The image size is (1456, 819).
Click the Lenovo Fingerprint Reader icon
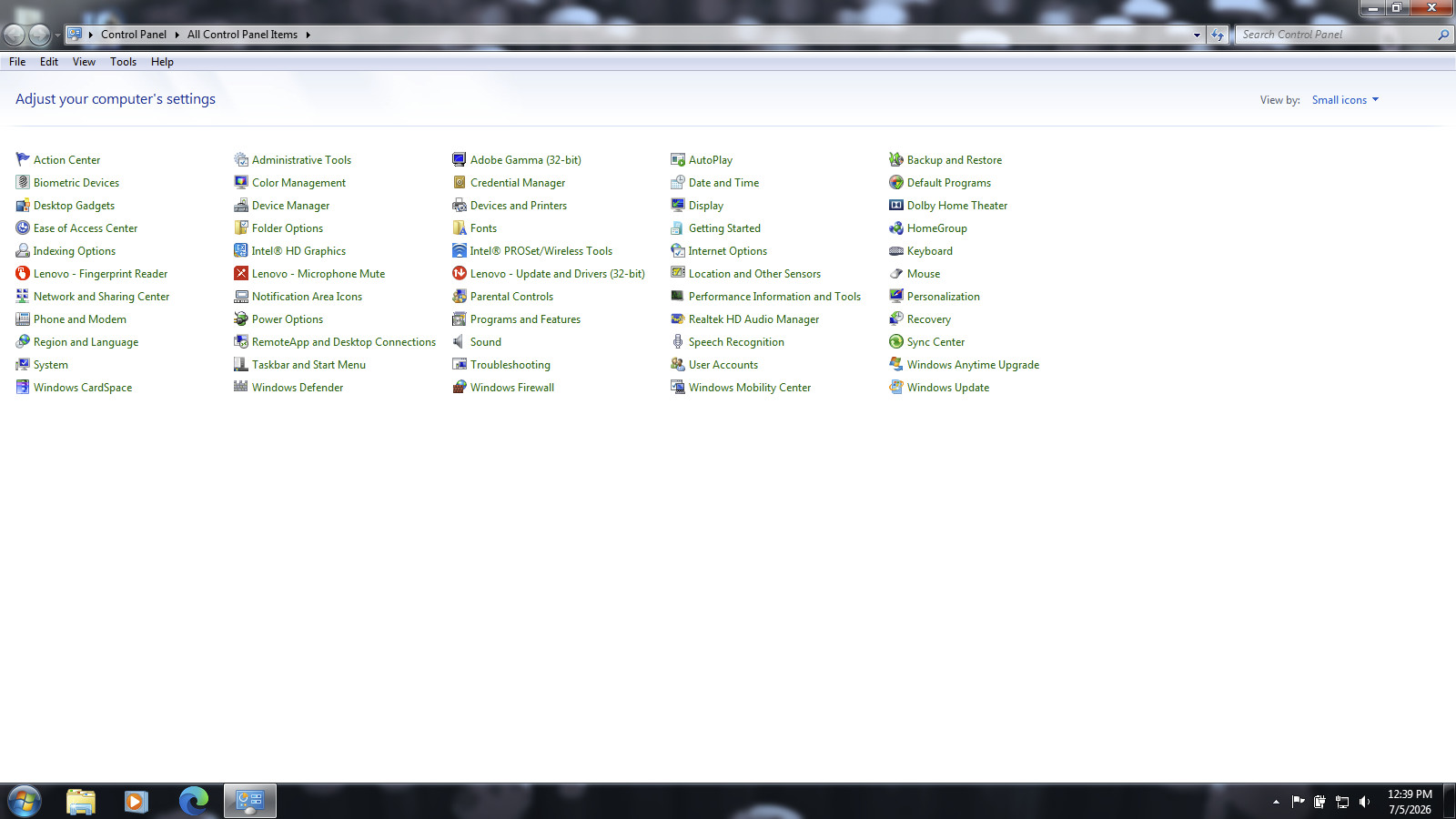click(23, 273)
